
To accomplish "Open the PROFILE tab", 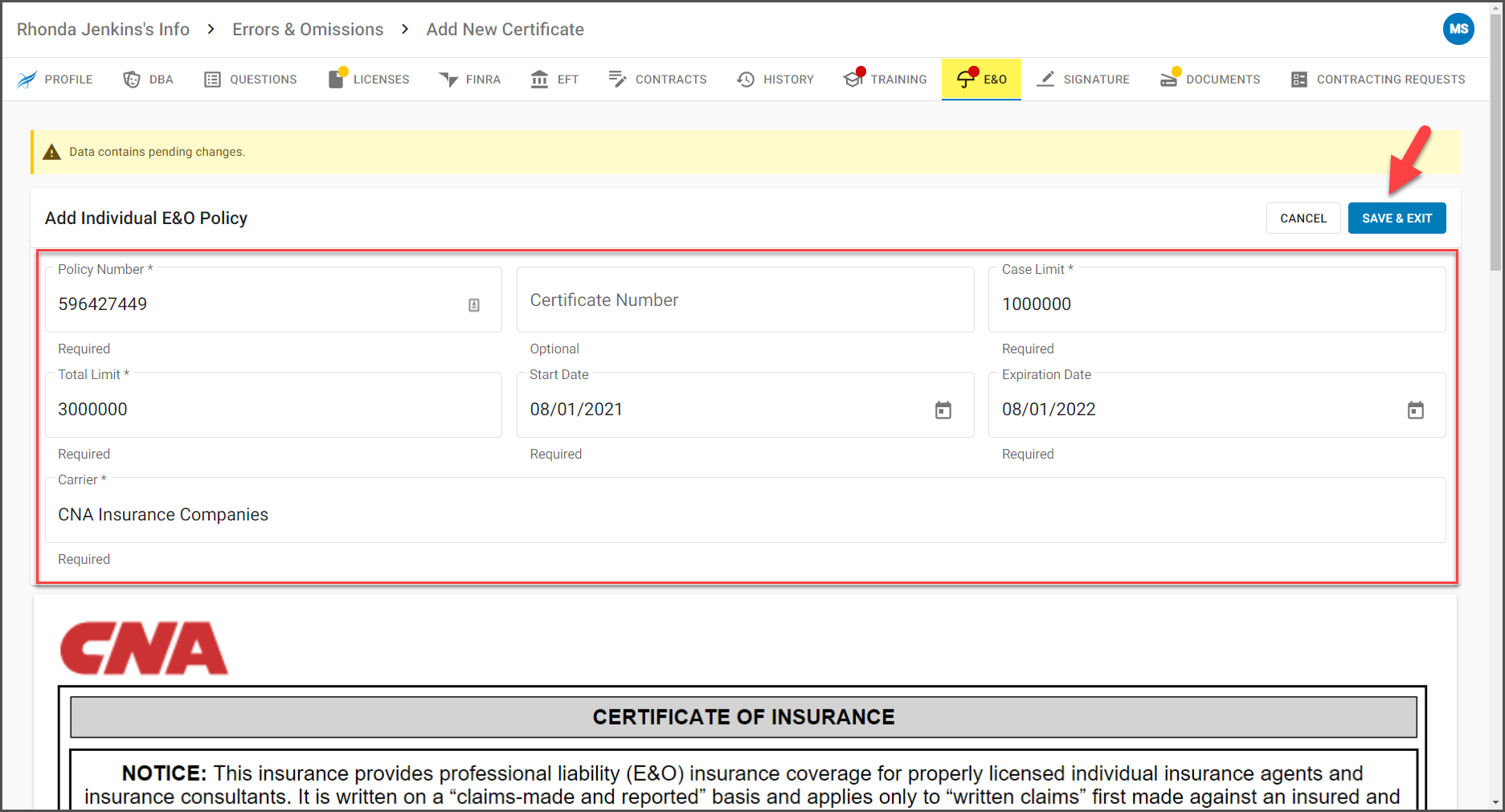I will [x=55, y=80].
